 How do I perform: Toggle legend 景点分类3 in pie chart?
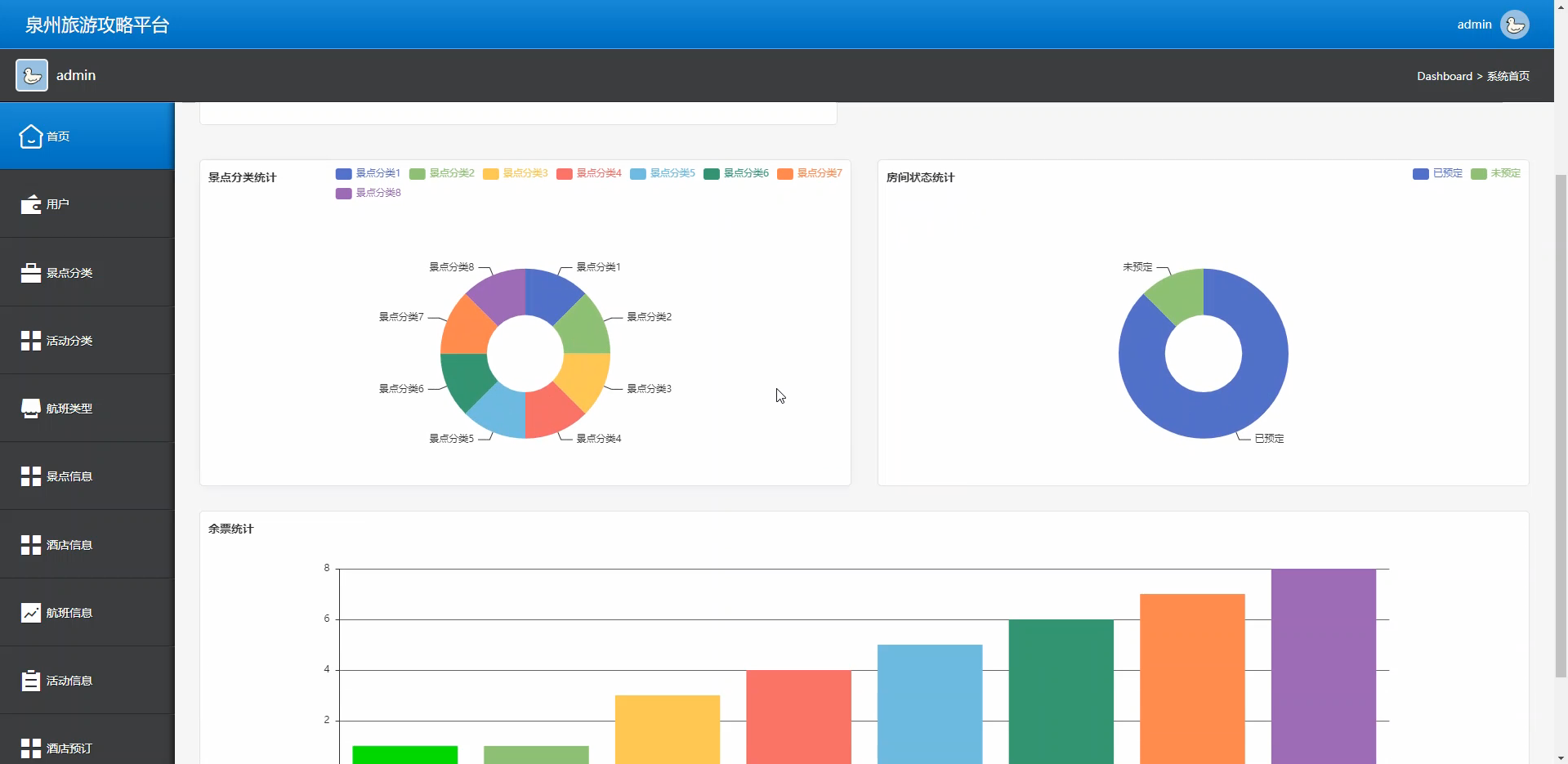(516, 173)
